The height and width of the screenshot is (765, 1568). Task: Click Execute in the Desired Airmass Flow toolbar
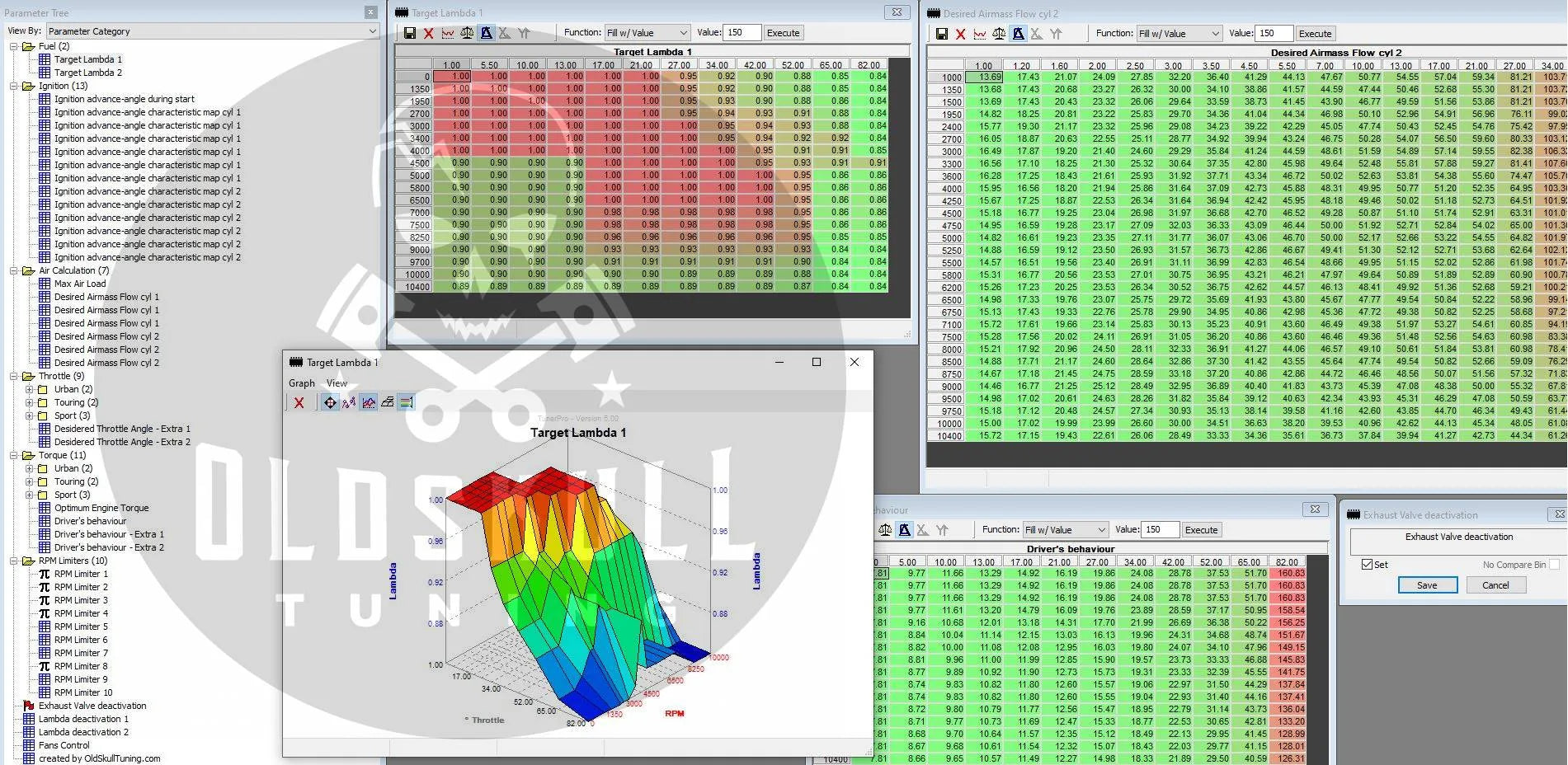click(x=1315, y=34)
